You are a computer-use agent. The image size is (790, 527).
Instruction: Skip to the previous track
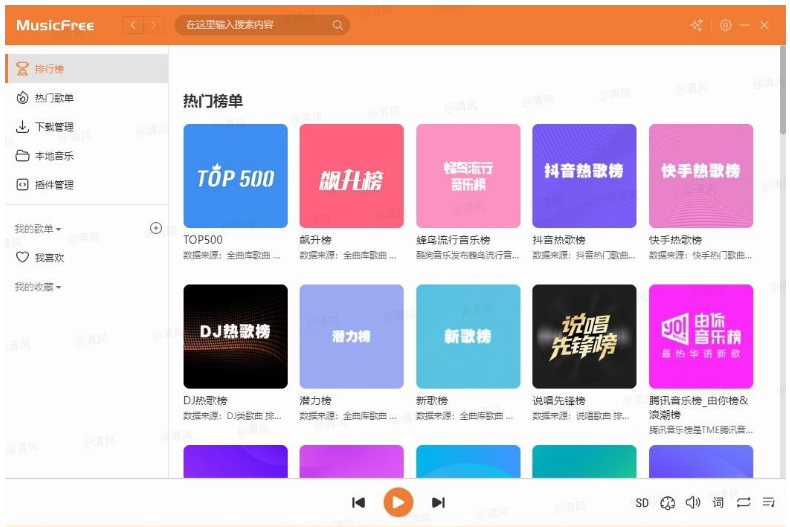pyautogui.click(x=358, y=502)
